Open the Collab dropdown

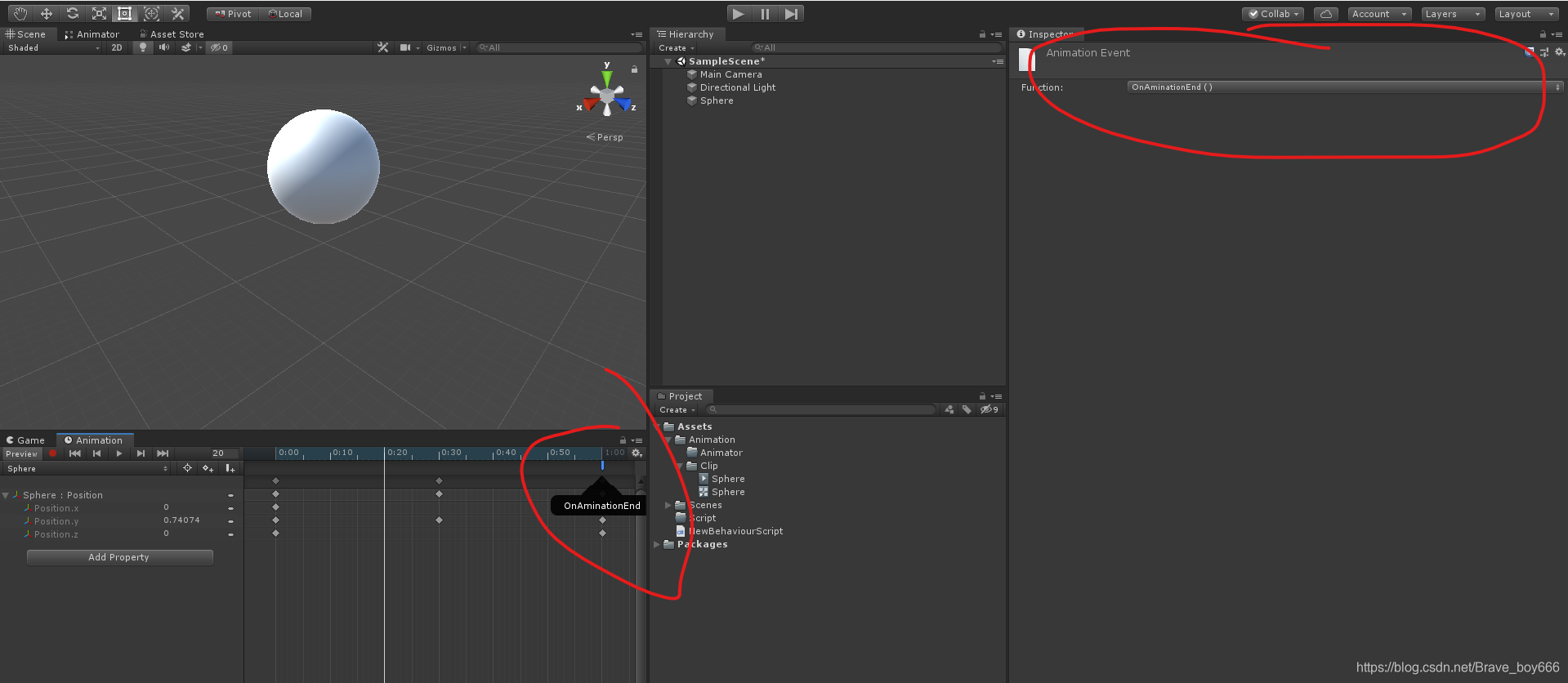coord(1273,14)
